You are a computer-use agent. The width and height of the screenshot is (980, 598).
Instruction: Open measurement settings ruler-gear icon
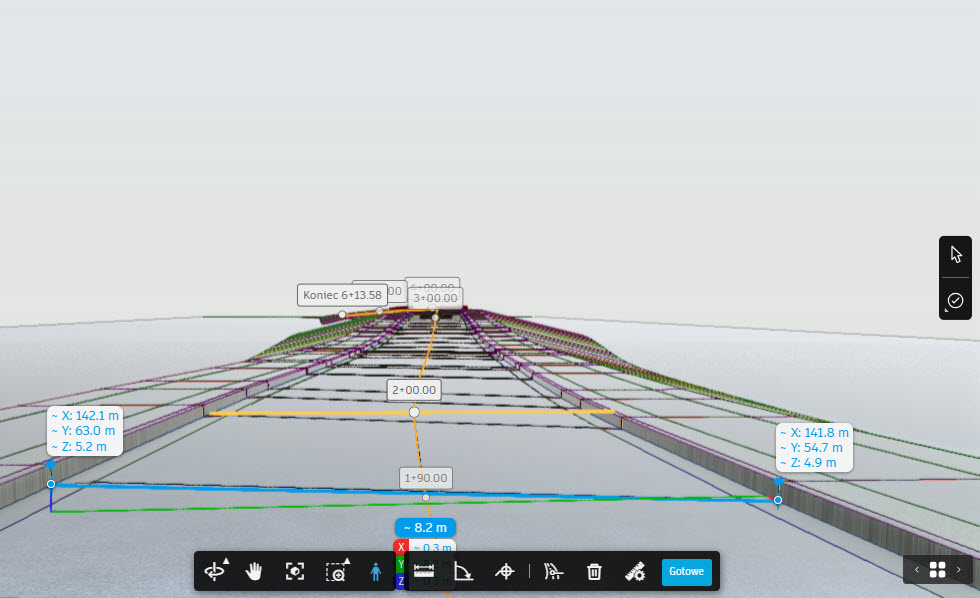[634, 572]
